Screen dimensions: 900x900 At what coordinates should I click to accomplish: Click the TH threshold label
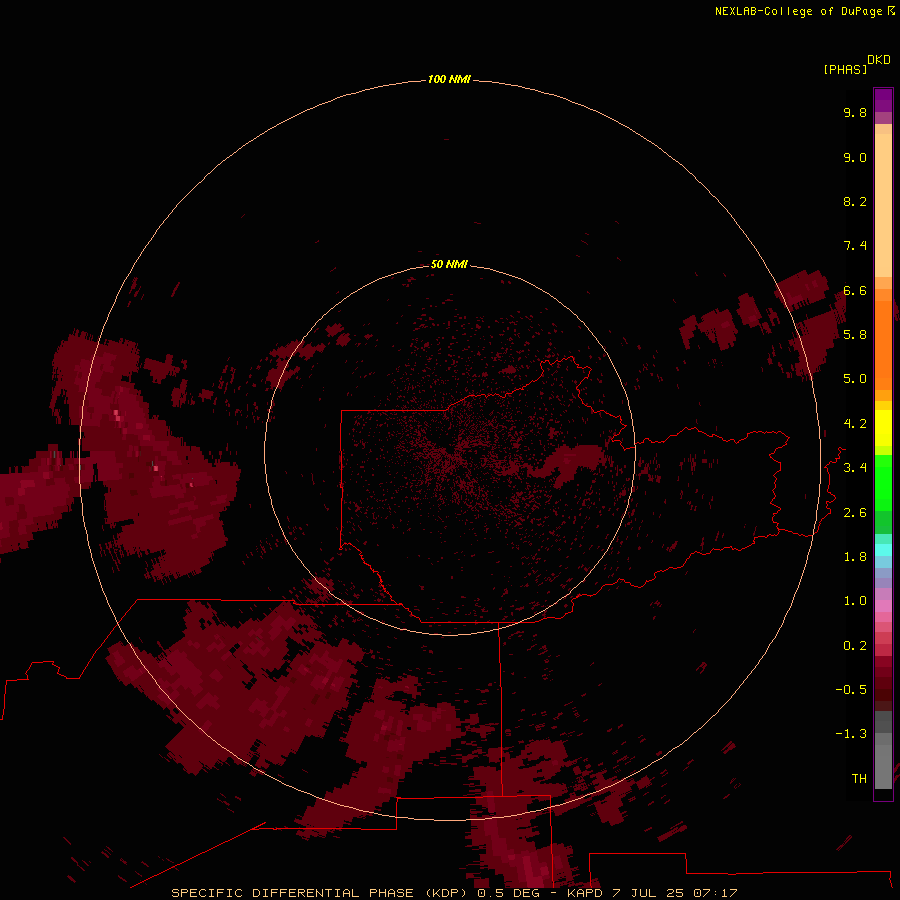[x=859, y=779]
